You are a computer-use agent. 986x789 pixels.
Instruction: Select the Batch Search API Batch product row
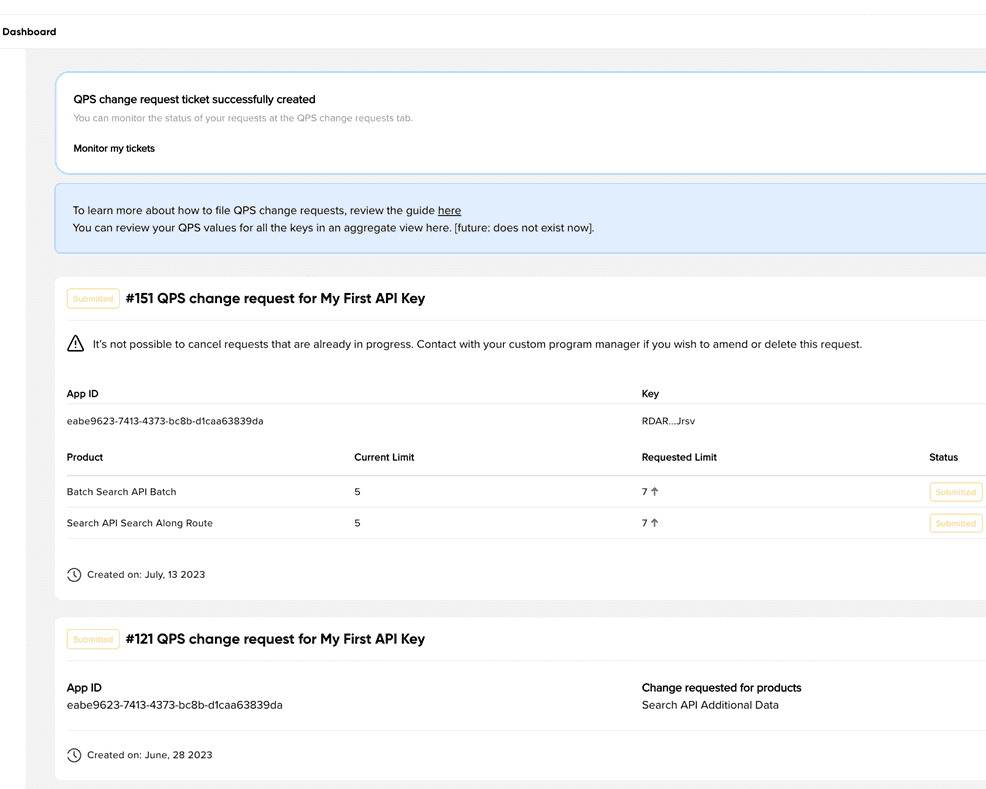click(x=121, y=492)
